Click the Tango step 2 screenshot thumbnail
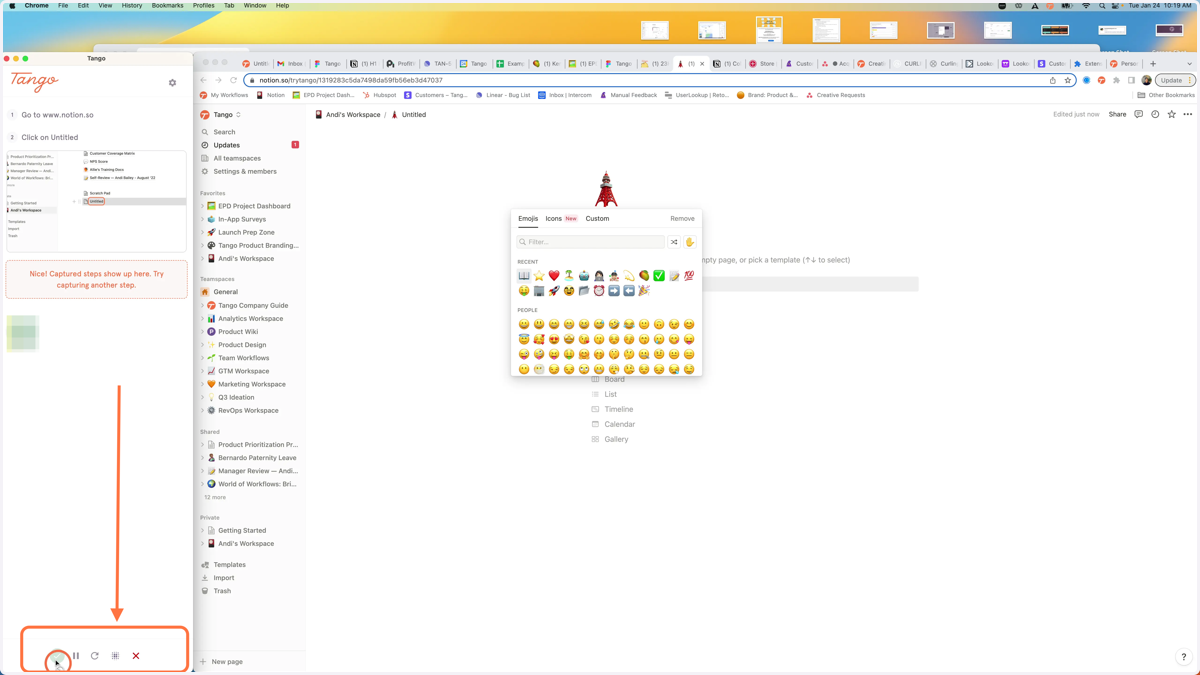This screenshot has width=1200, height=675. [x=96, y=202]
